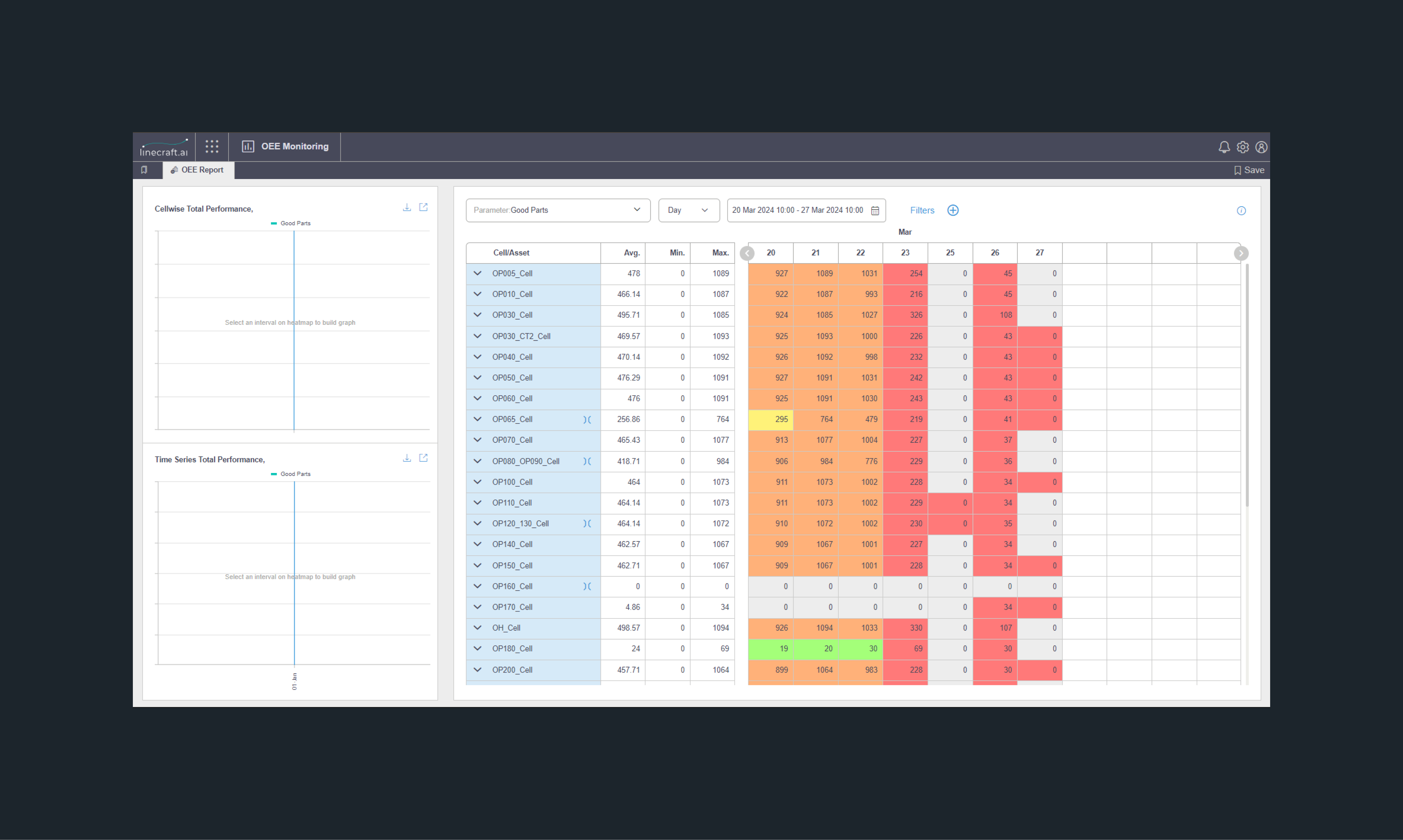Select the day 23 column header
The height and width of the screenshot is (840, 1403).
(x=905, y=253)
